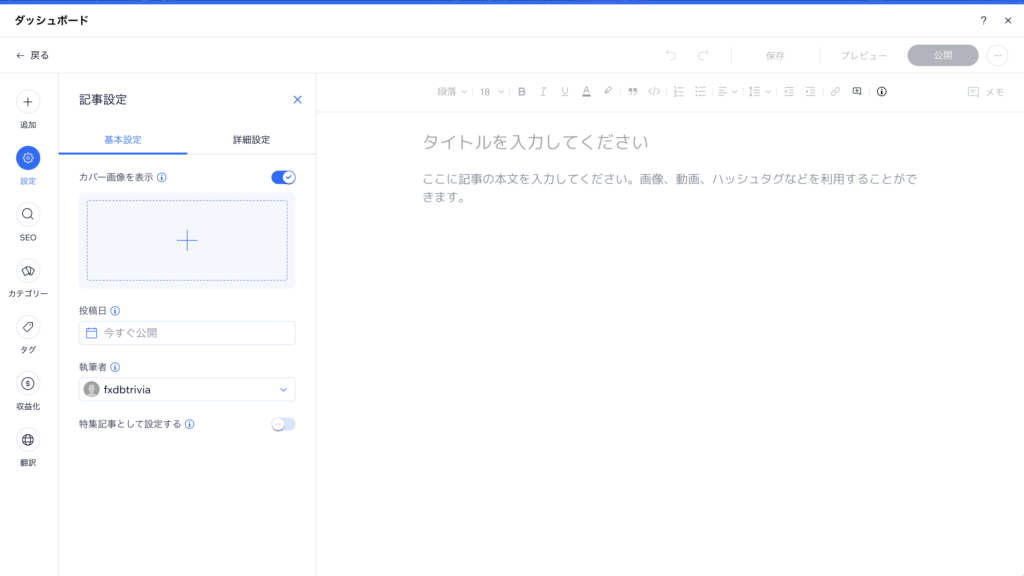Screen dimensions: 1024x576
Task: Click the 投稿日 date field
Action: (x=187, y=333)
